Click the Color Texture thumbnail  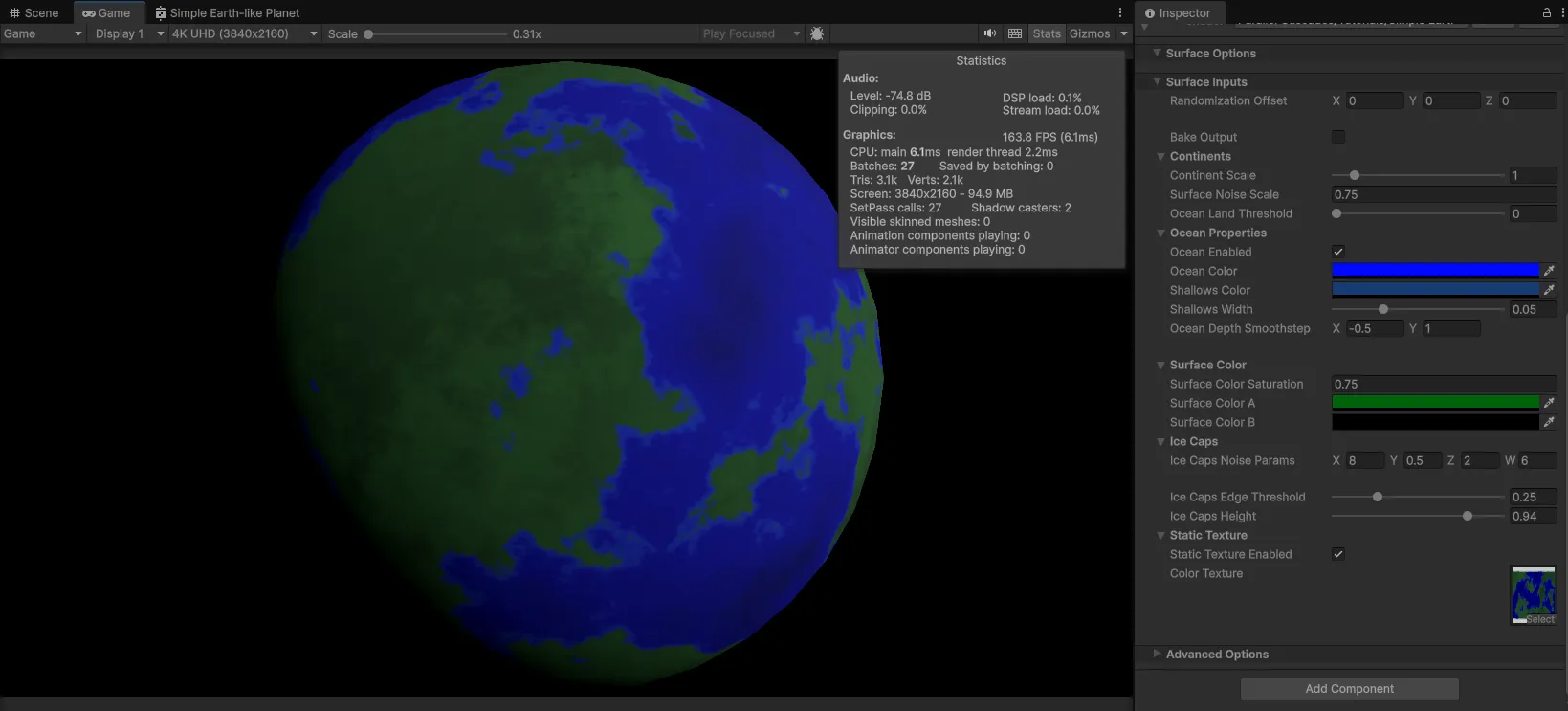1534,595
